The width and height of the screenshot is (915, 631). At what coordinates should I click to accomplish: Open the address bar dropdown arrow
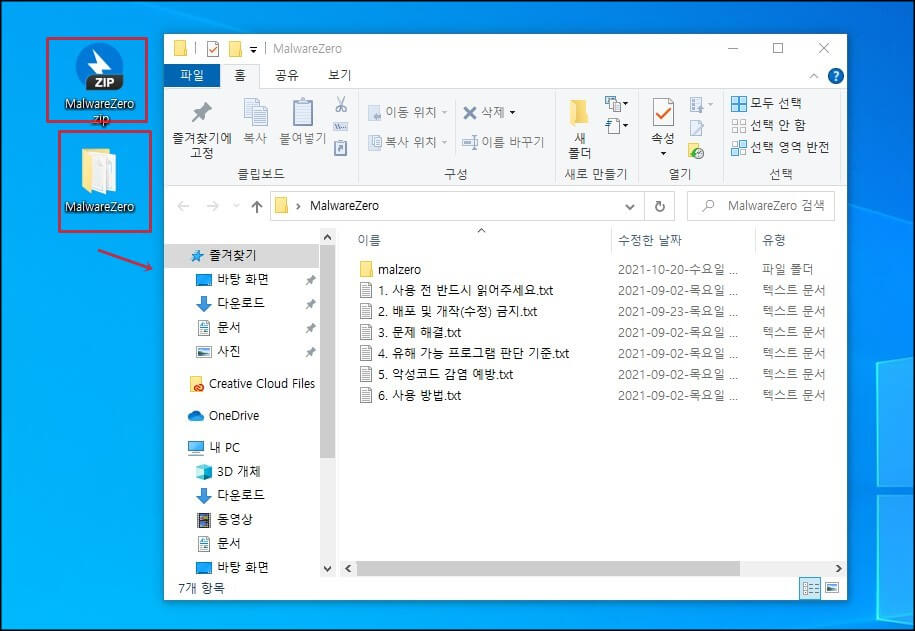point(629,205)
